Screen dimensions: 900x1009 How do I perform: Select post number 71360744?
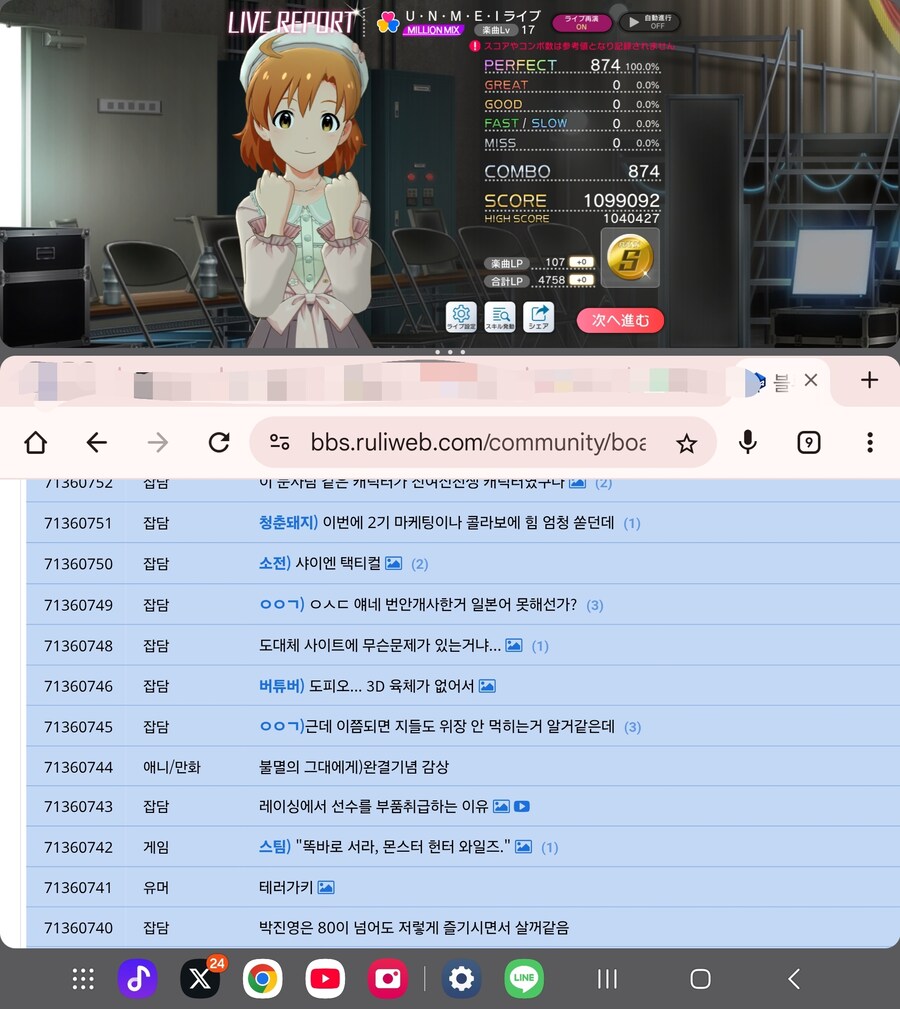(78, 767)
